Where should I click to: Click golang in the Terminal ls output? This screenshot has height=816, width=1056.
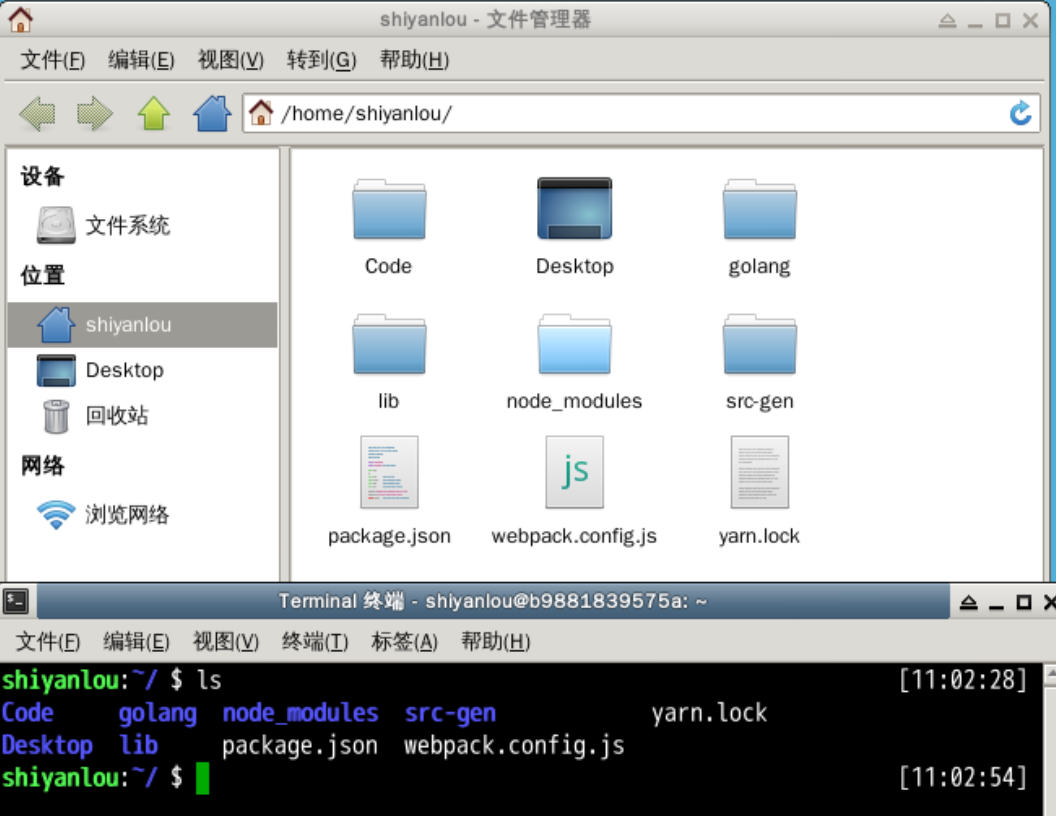pyautogui.click(x=158, y=713)
